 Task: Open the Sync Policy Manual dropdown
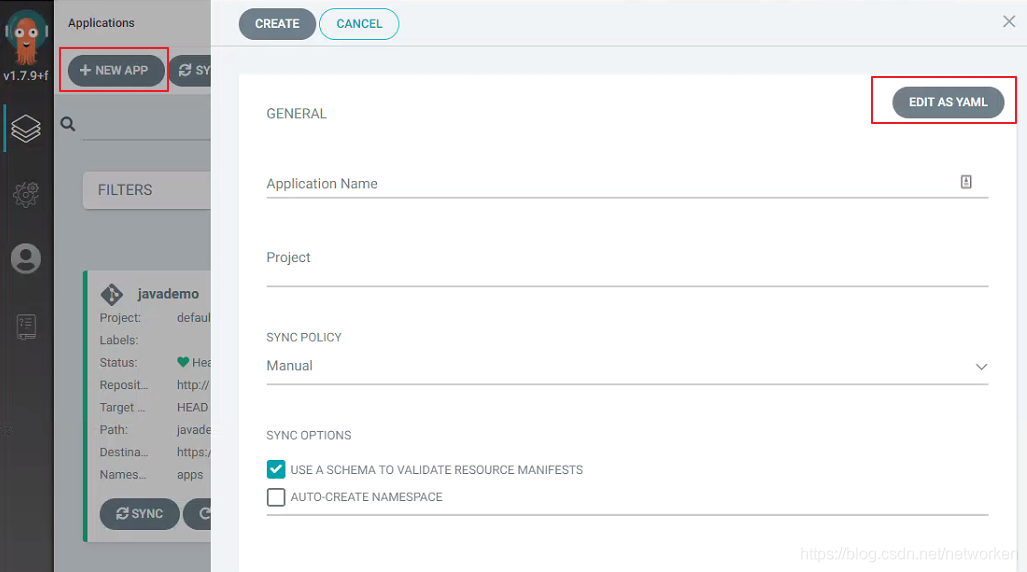[x=627, y=366]
